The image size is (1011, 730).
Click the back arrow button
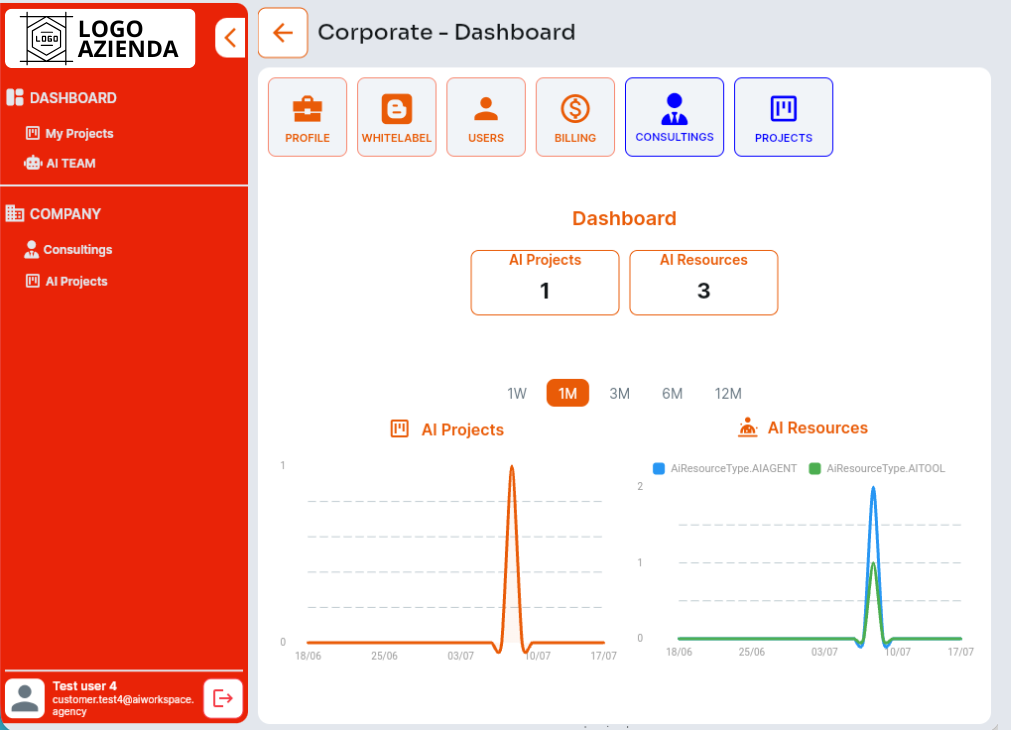tap(283, 33)
